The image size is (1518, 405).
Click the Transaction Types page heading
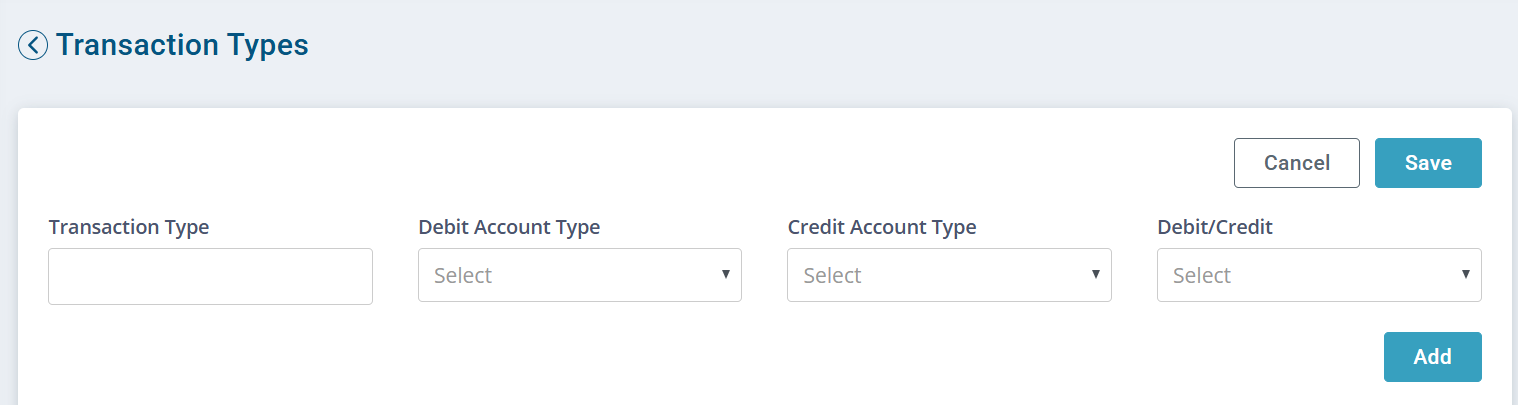[x=182, y=45]
